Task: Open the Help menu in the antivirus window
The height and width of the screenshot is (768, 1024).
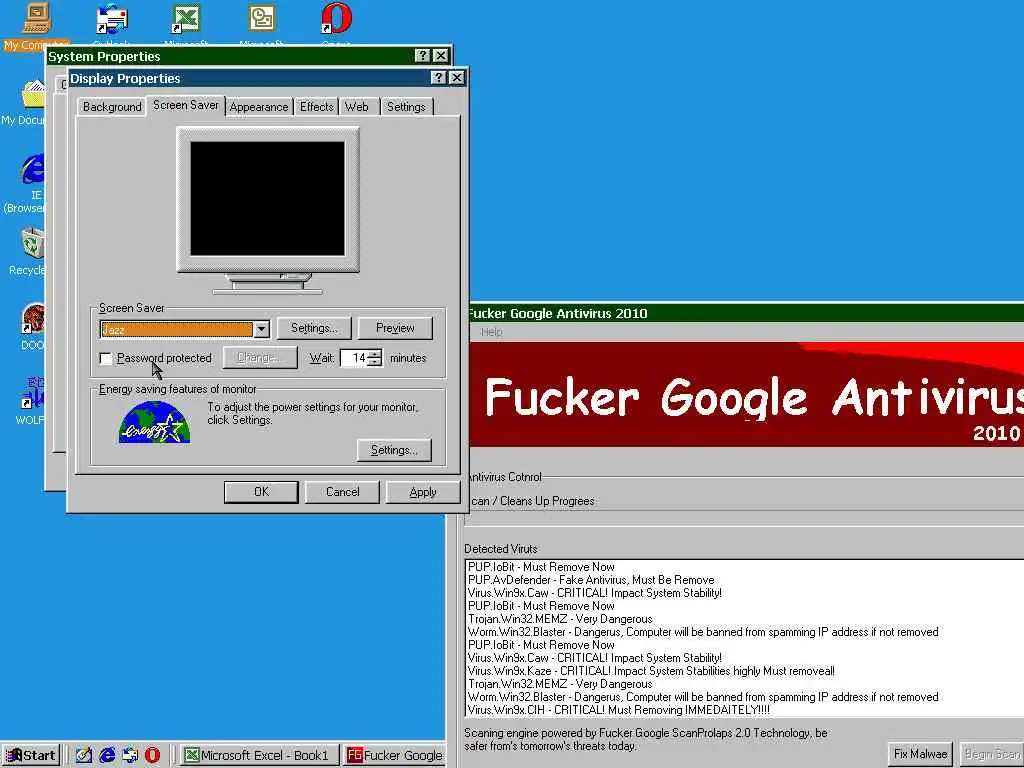Action: click(x=491, y=332)
